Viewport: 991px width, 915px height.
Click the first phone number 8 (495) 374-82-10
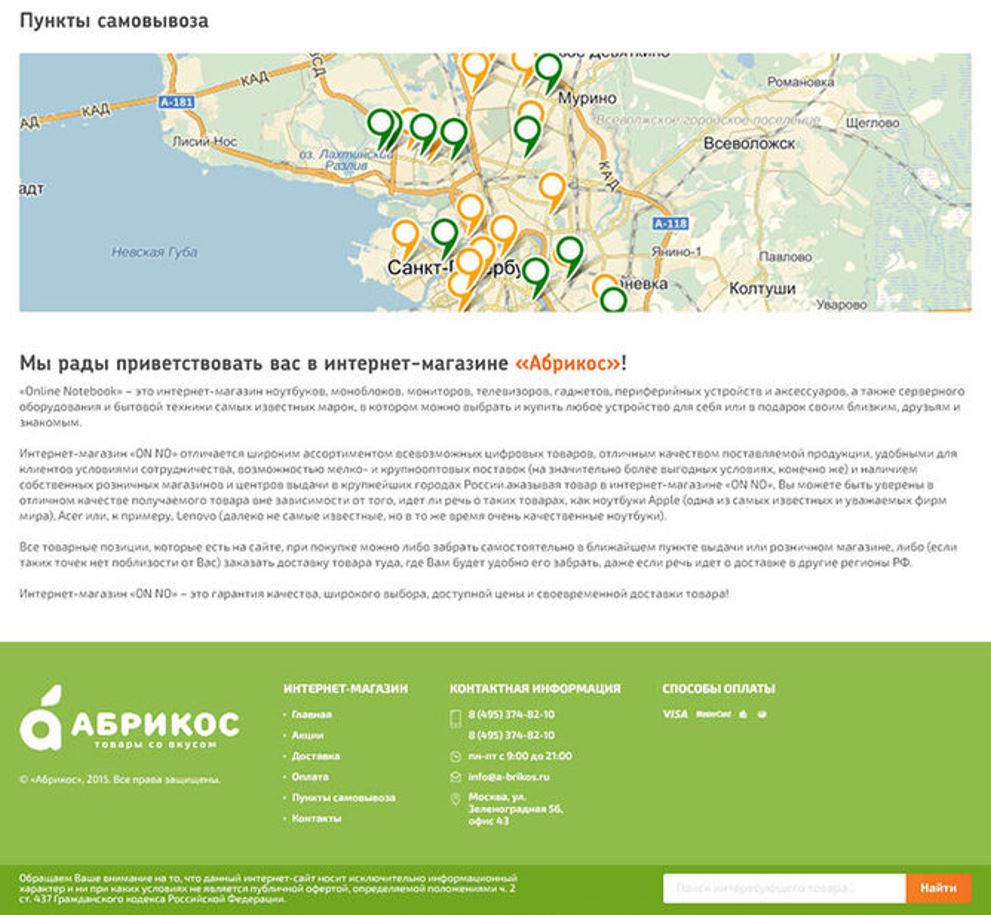pos(511,714)
